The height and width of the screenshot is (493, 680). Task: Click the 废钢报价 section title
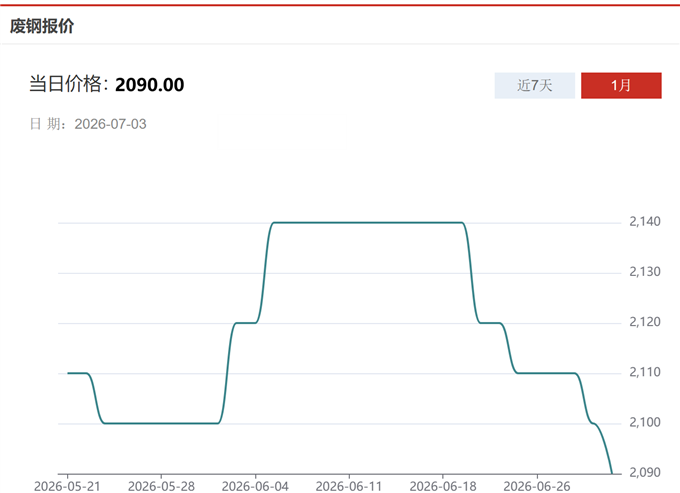pyautogui.click(x=42, y=26)
